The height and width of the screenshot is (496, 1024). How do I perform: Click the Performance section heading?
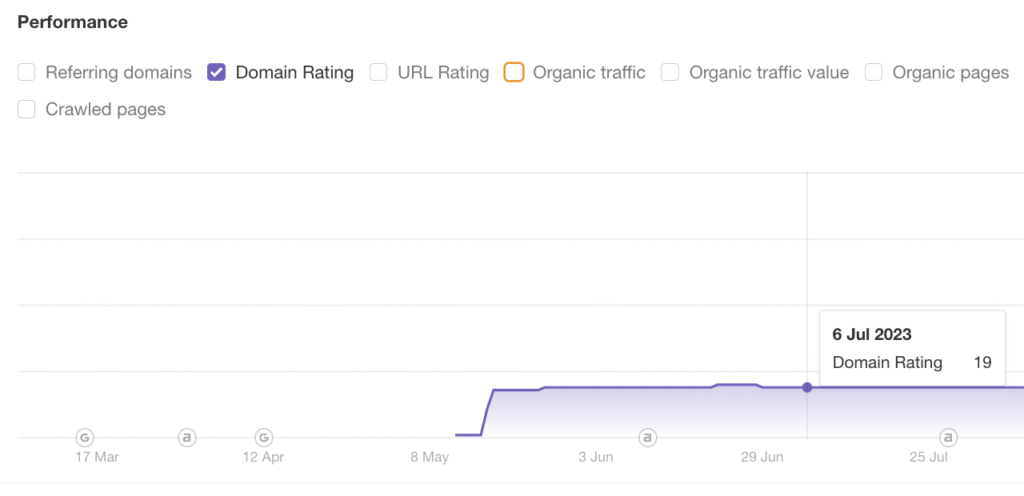pyautogui.click(x=73, y=21)
